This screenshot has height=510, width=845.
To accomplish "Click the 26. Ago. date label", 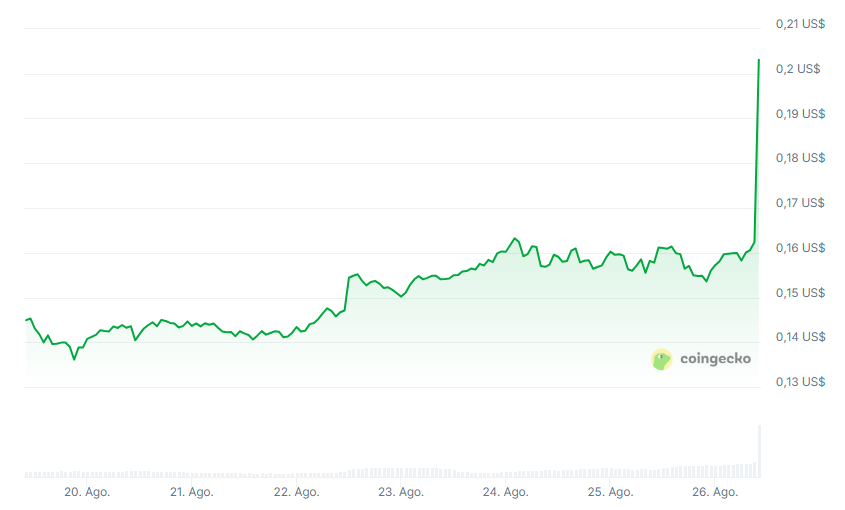I will point(714,492).
